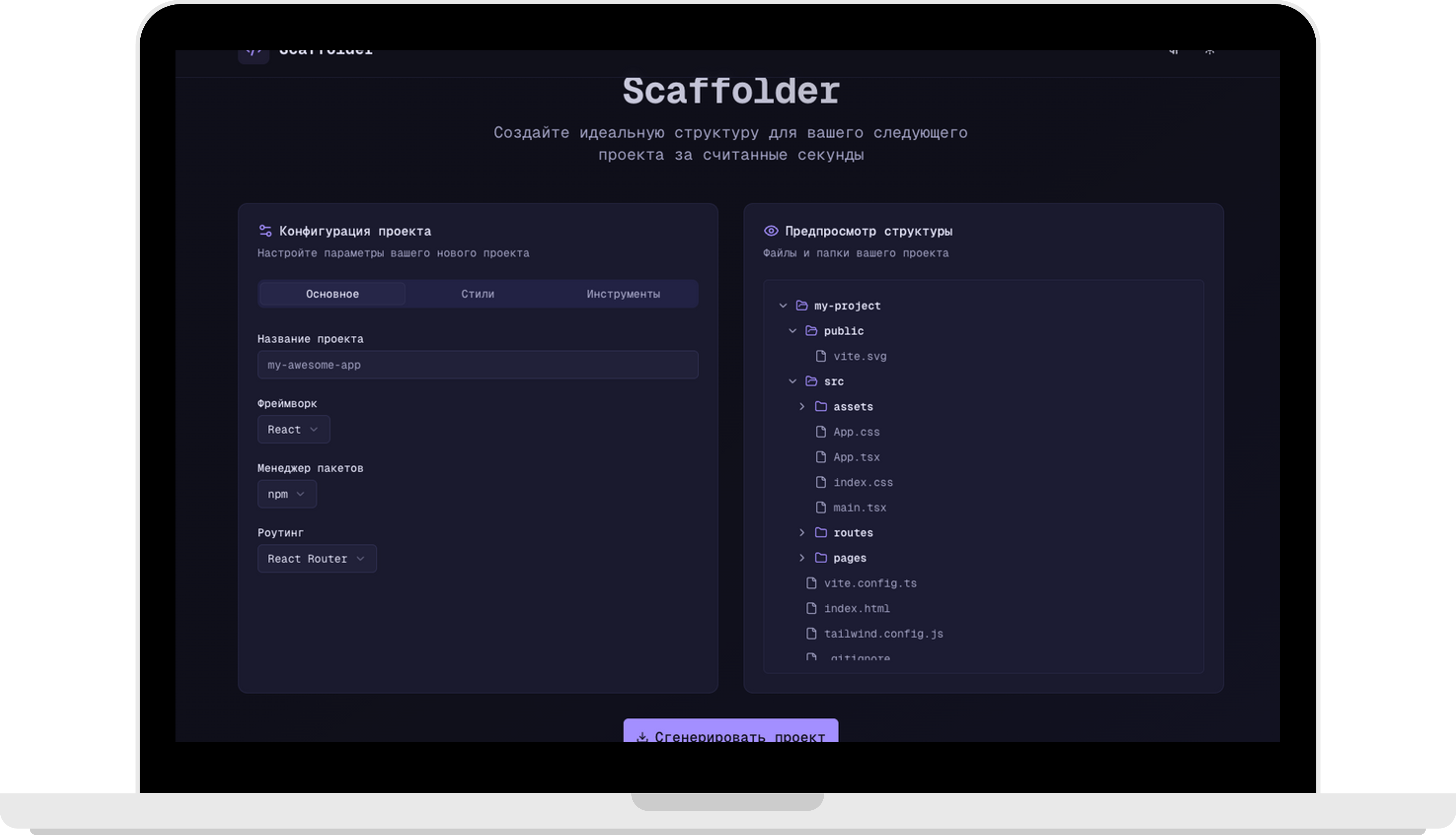Open the React framework dropdown
Screen dimensions: 1456x835
coord(293,430)
